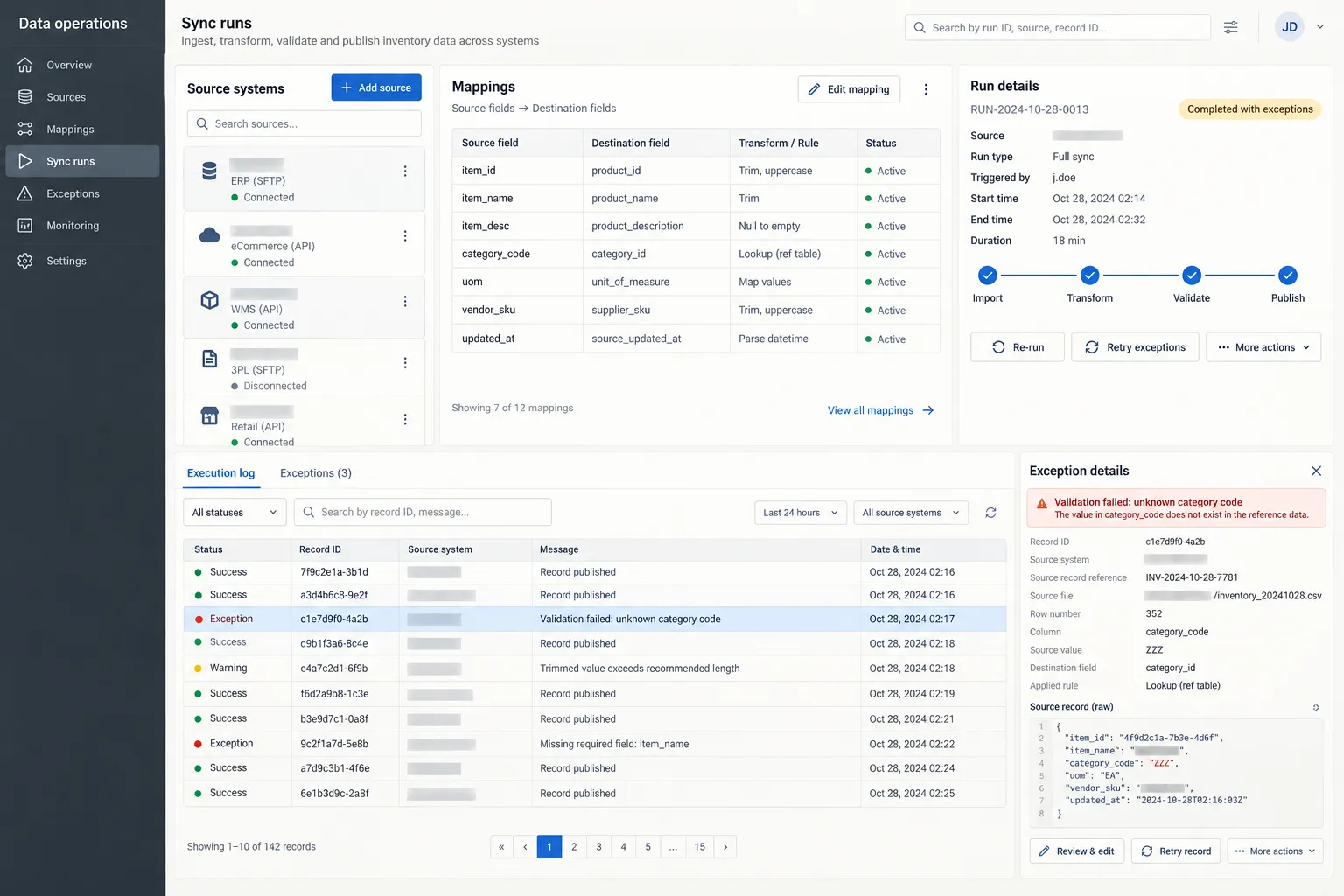The image size is (1344, 896).
Task: Switch to Exceptions (3) tab
Action: point(316,473)
